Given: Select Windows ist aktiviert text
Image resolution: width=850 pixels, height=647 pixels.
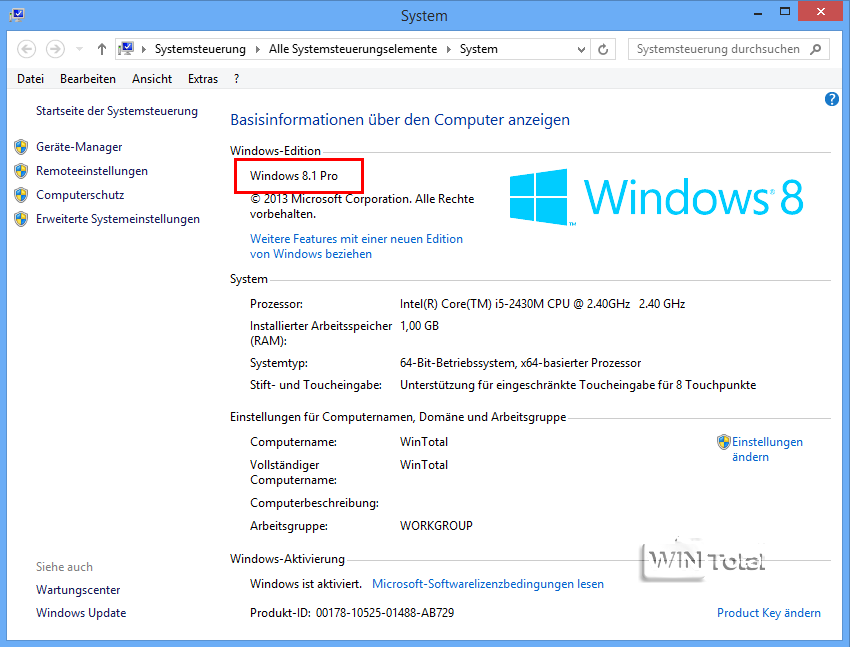Looking at the screenshot, I should click(306, 584).
